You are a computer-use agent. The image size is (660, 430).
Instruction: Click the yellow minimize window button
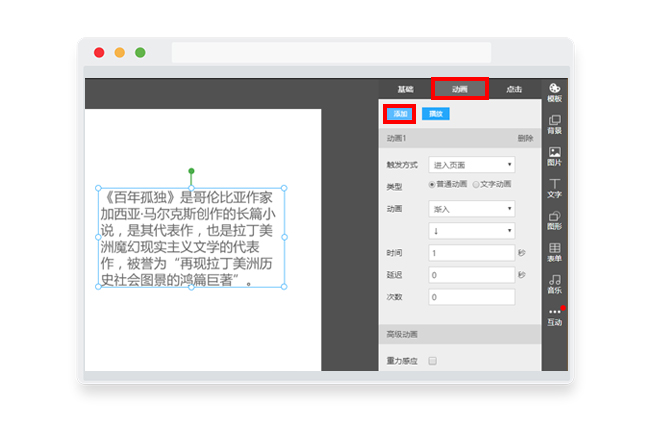coord(120,53)
